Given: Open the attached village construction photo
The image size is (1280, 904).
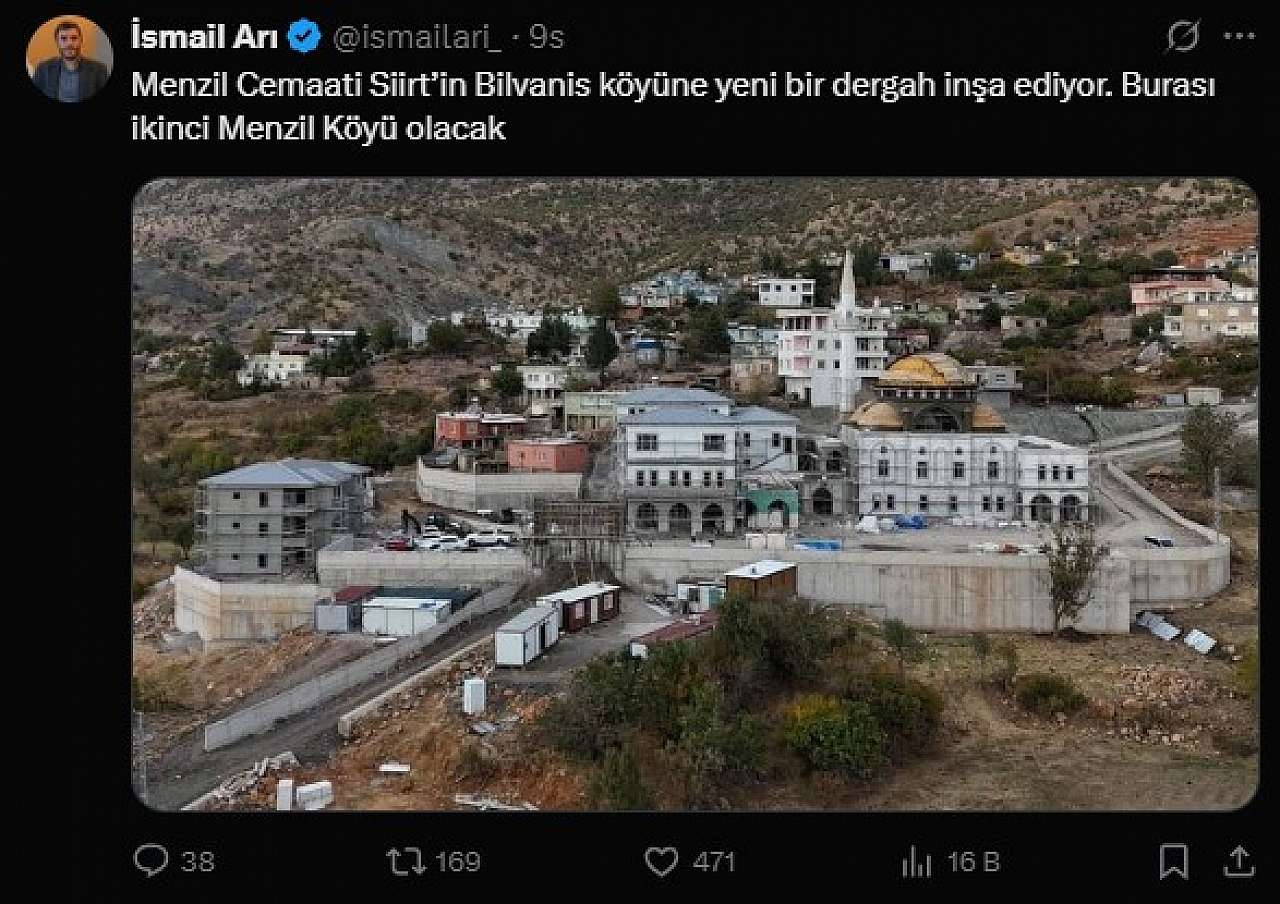Looking at the screenshot, I should [x=695, y=494].
